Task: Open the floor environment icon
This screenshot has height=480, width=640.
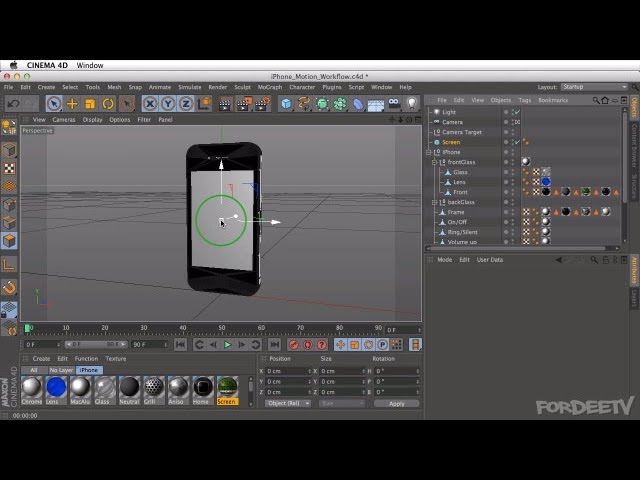Action: point(376,105)
